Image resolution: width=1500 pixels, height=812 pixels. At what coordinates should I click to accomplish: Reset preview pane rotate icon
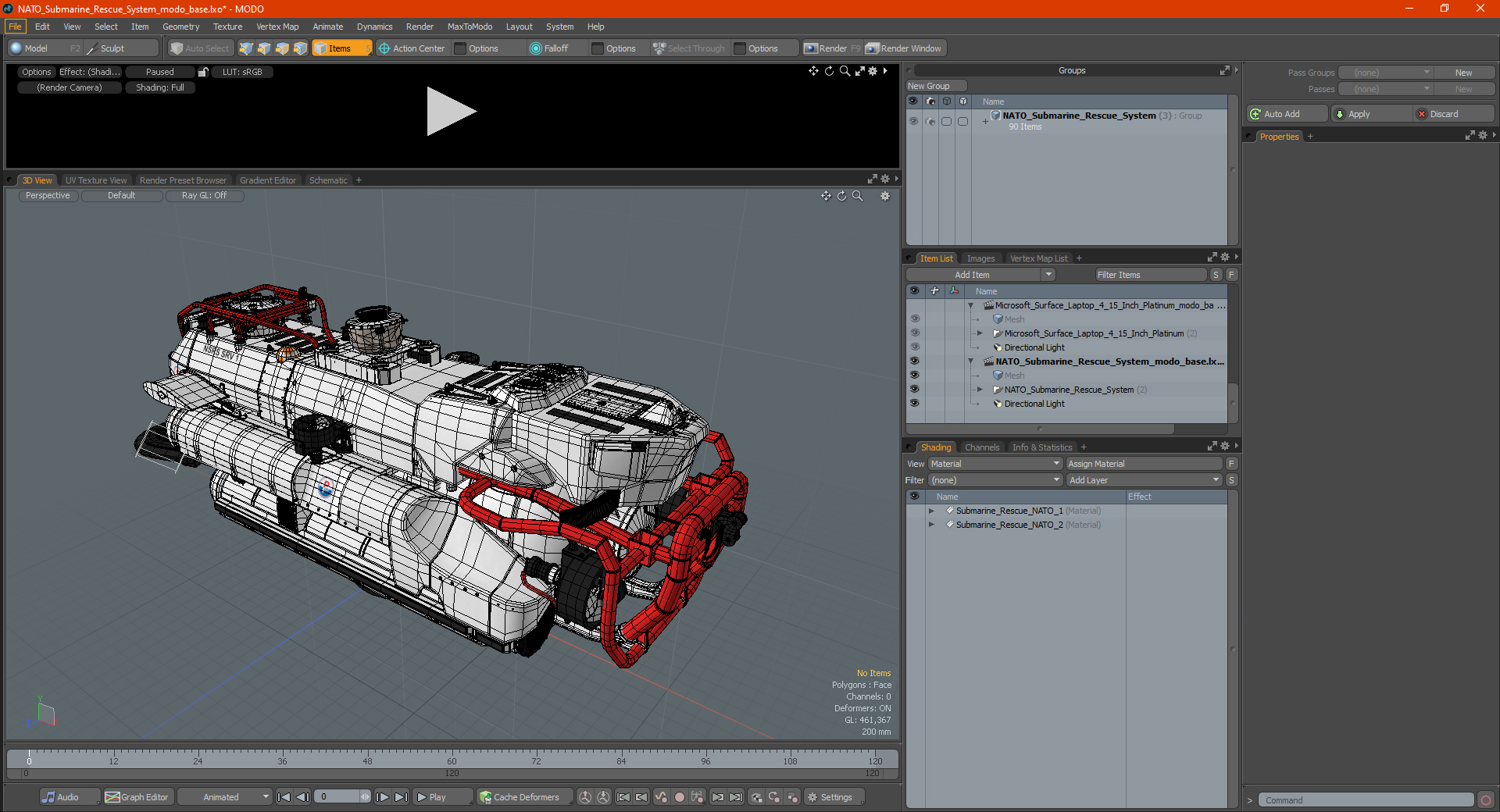(829, 71)
